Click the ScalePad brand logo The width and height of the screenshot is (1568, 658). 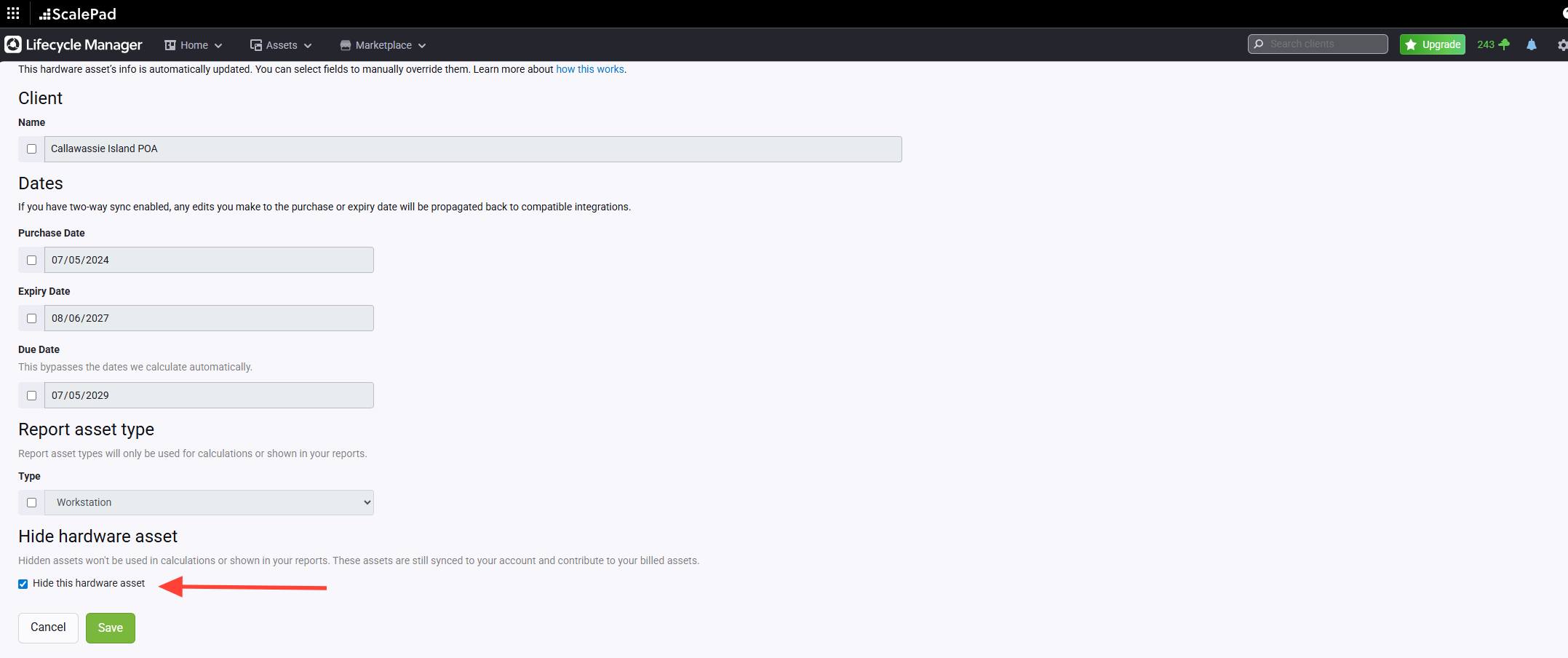[78, 14]
